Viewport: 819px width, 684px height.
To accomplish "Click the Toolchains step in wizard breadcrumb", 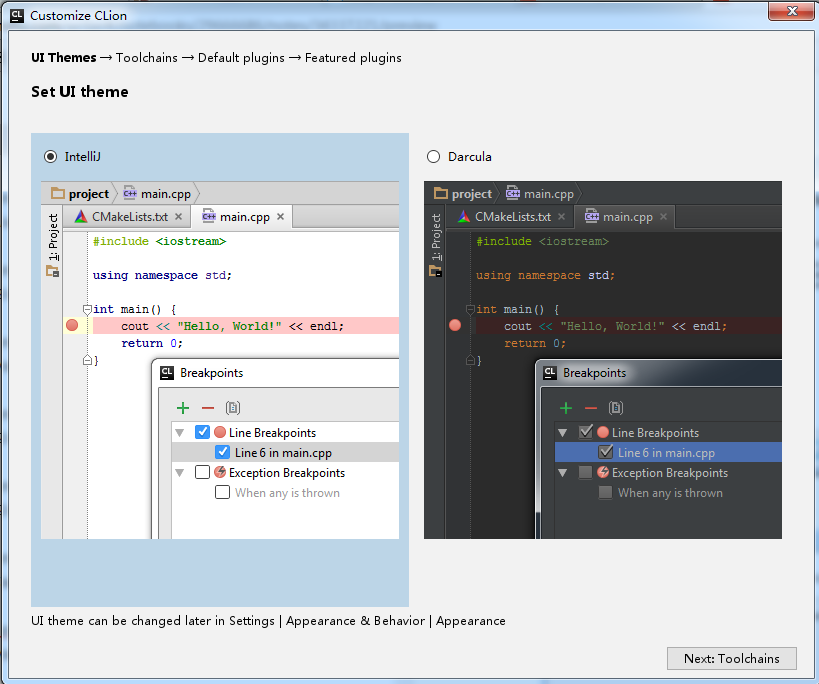I will point(147,57).
